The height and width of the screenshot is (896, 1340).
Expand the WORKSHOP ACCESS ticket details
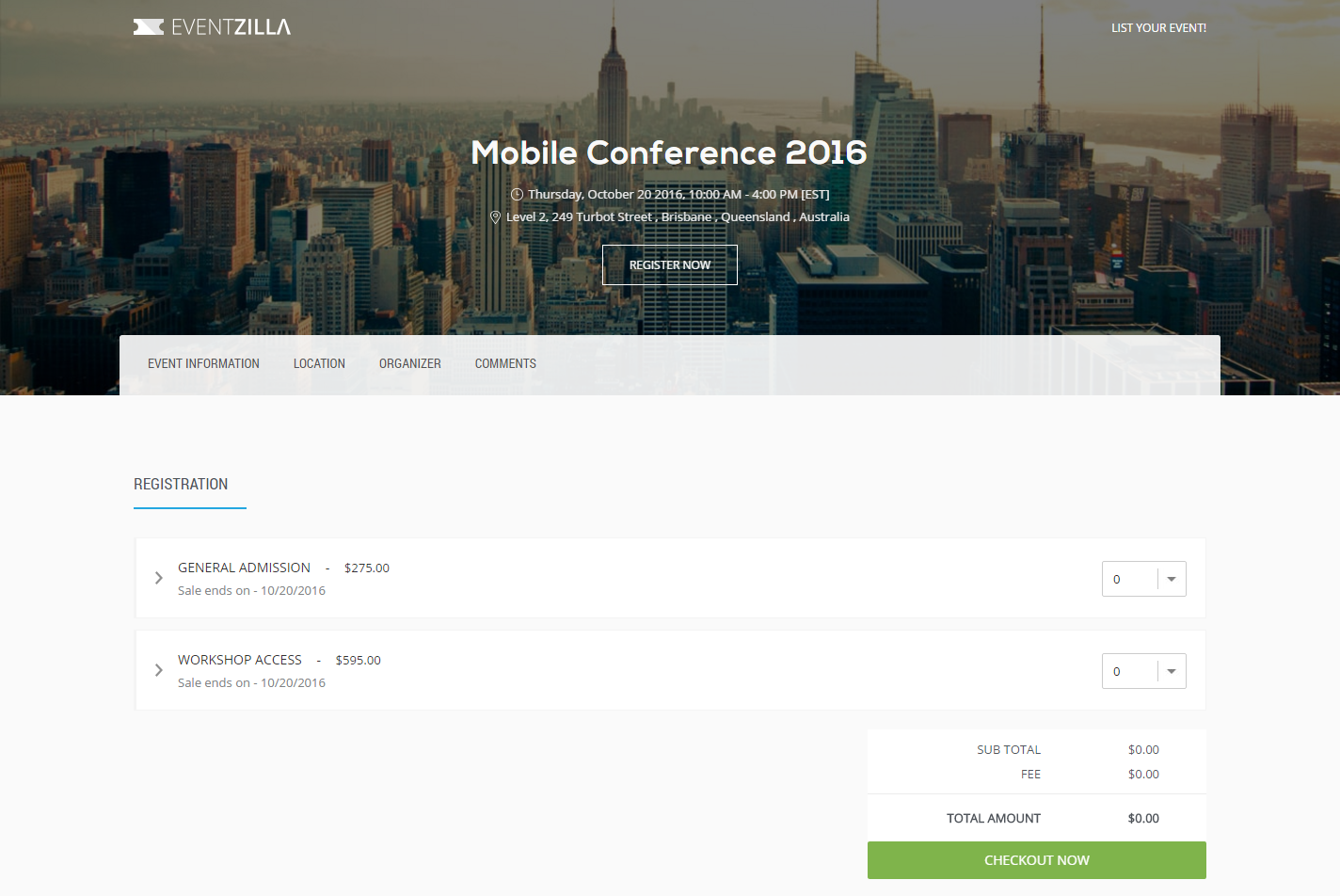240,660
